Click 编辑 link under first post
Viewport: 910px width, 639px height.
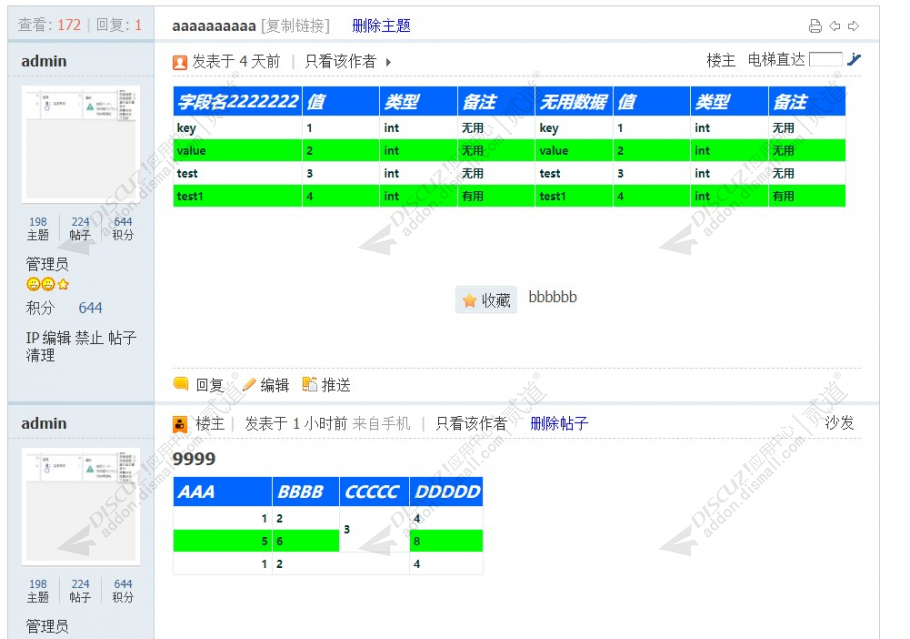point(275,385)
